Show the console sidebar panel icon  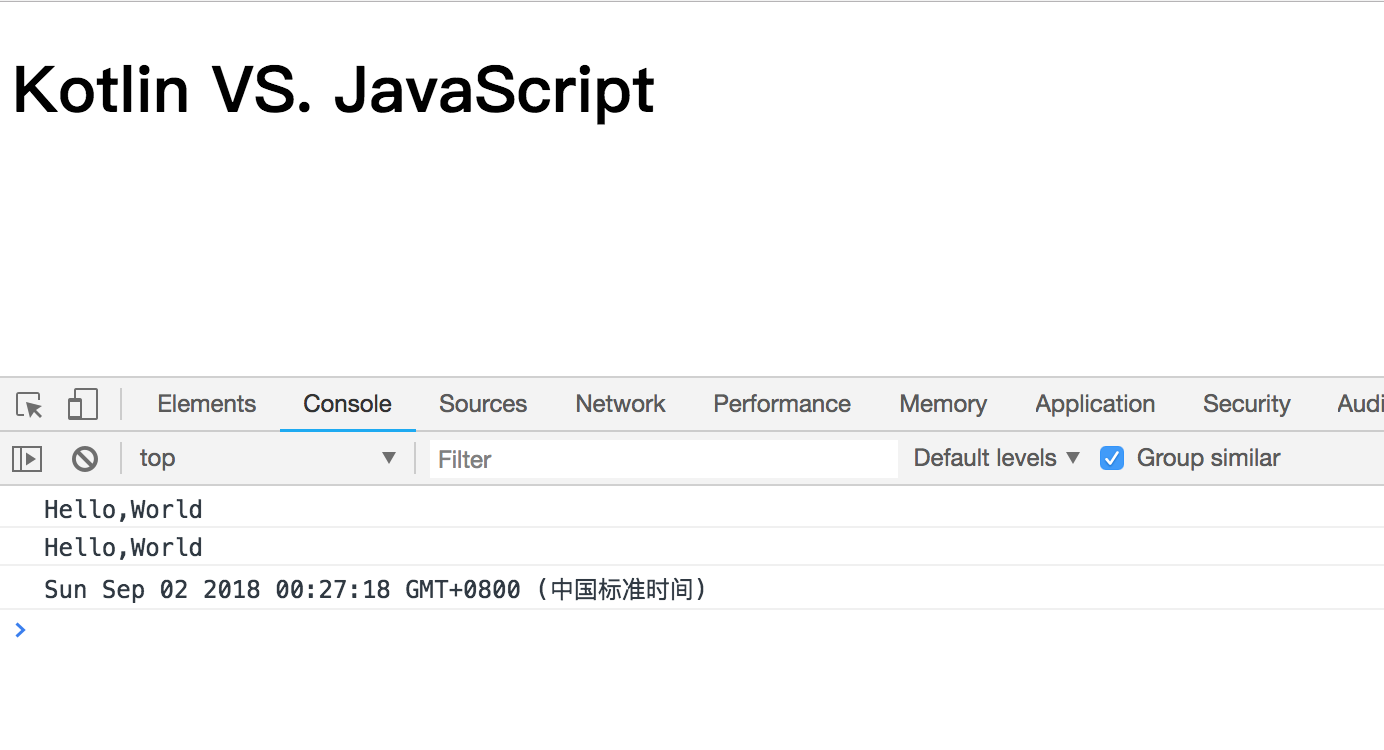coord(27,459)
